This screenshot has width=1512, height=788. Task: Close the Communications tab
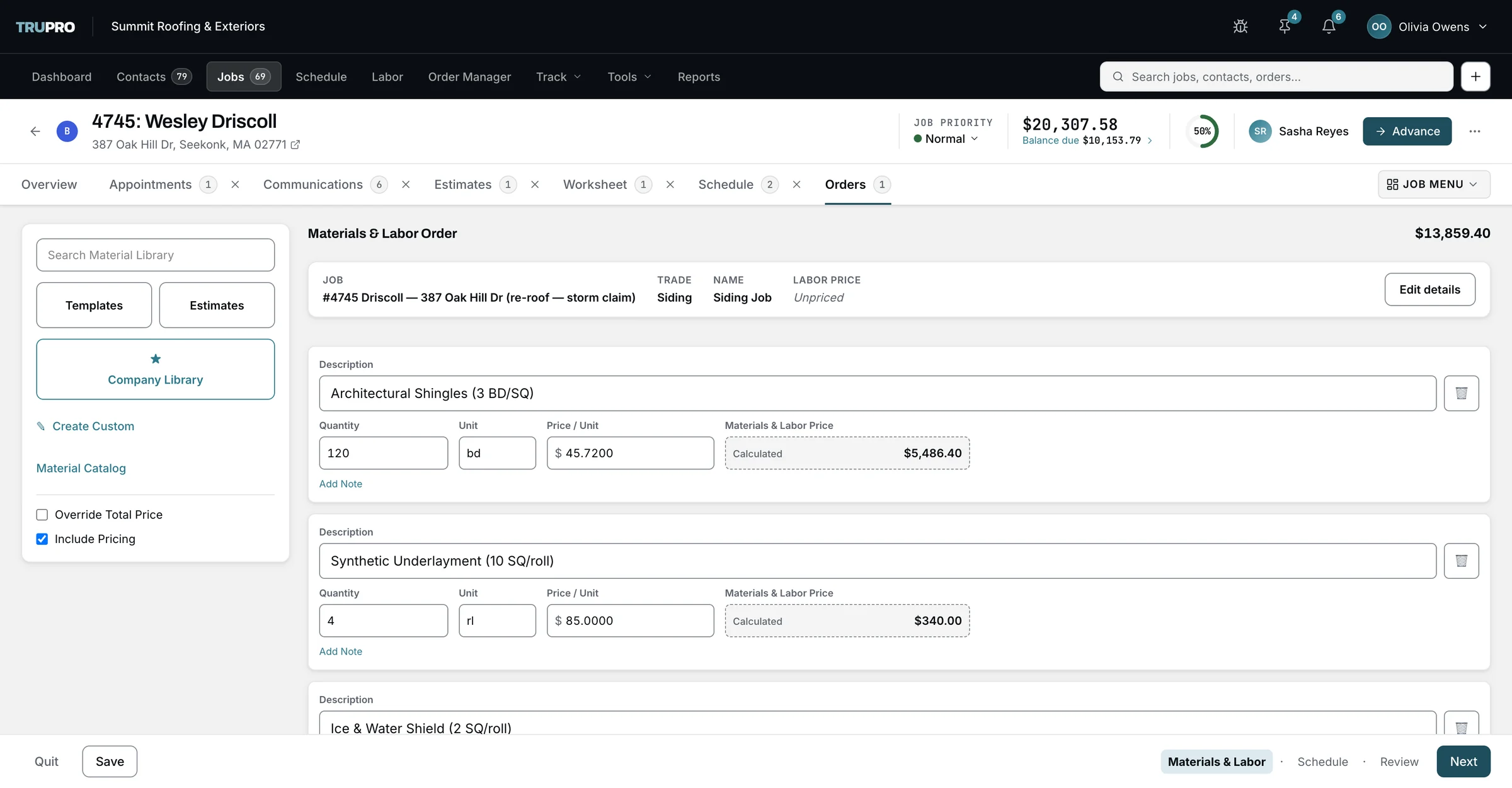[x=406, y=185]
